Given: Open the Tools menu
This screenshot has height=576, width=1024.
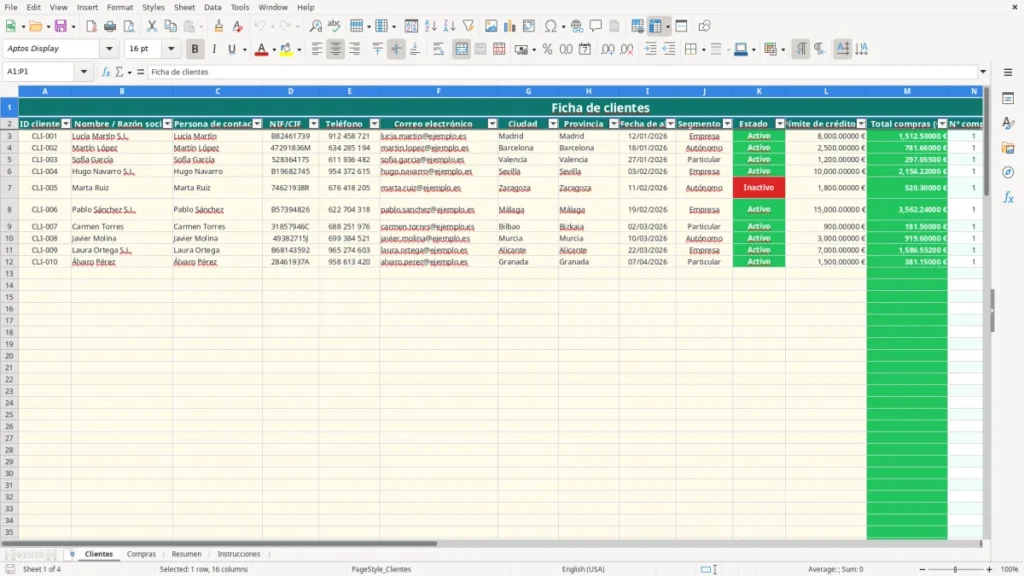Looking at the screenshot, I should (x=240, y=7).
